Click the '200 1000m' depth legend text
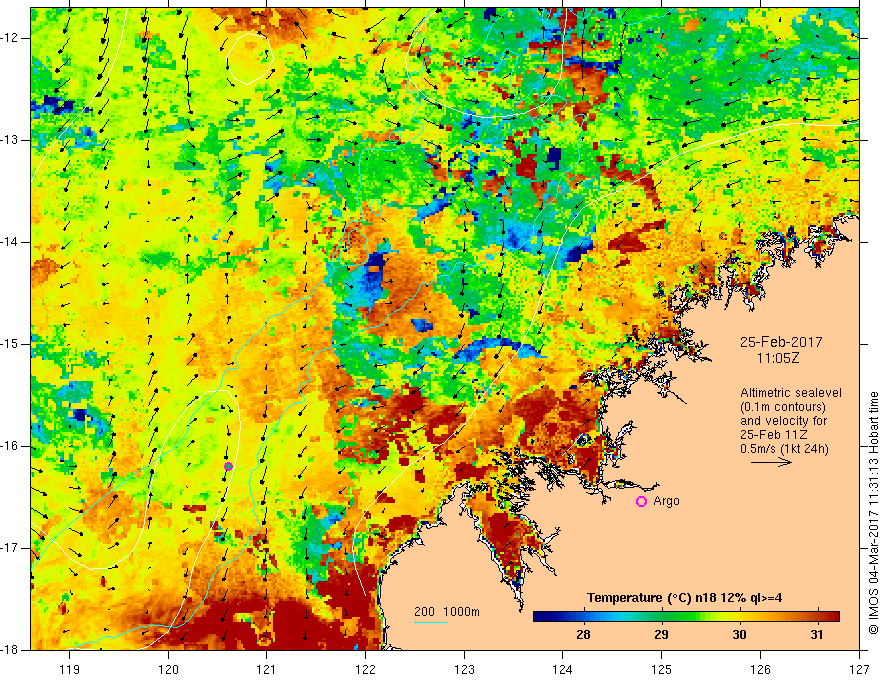880x680 pixels. [447, 612]
